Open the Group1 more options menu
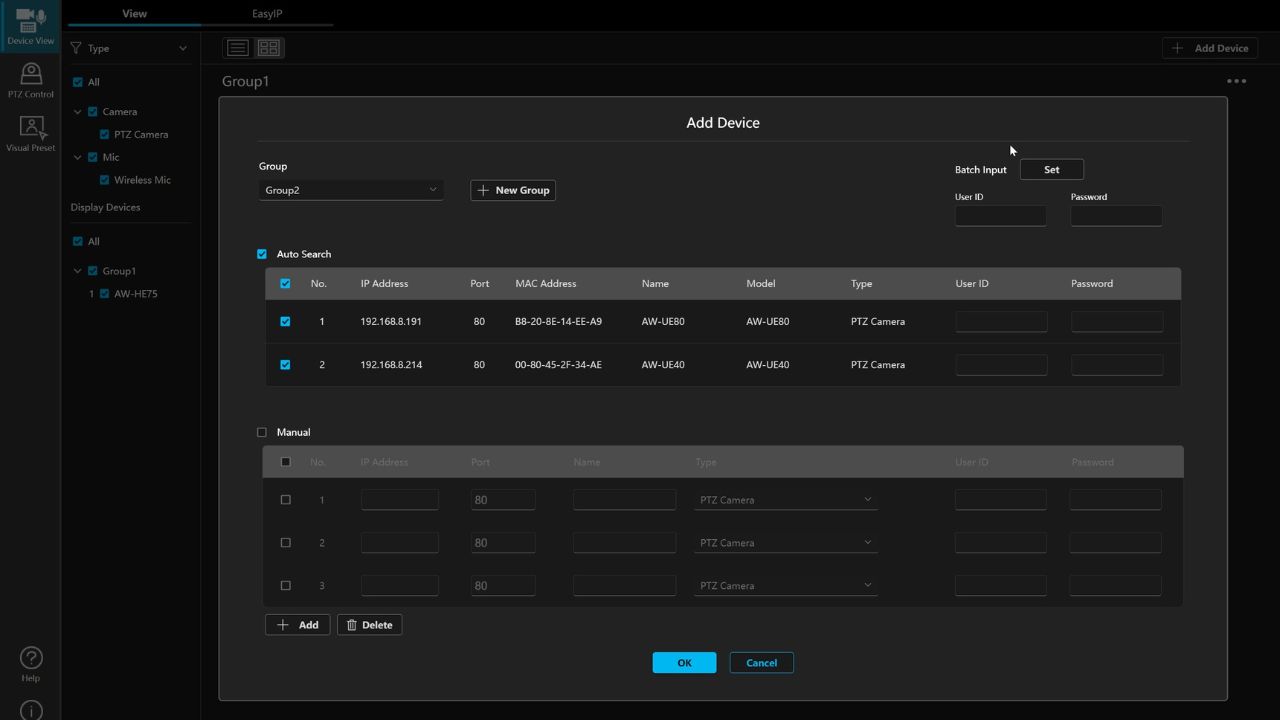 point(1237,81)
